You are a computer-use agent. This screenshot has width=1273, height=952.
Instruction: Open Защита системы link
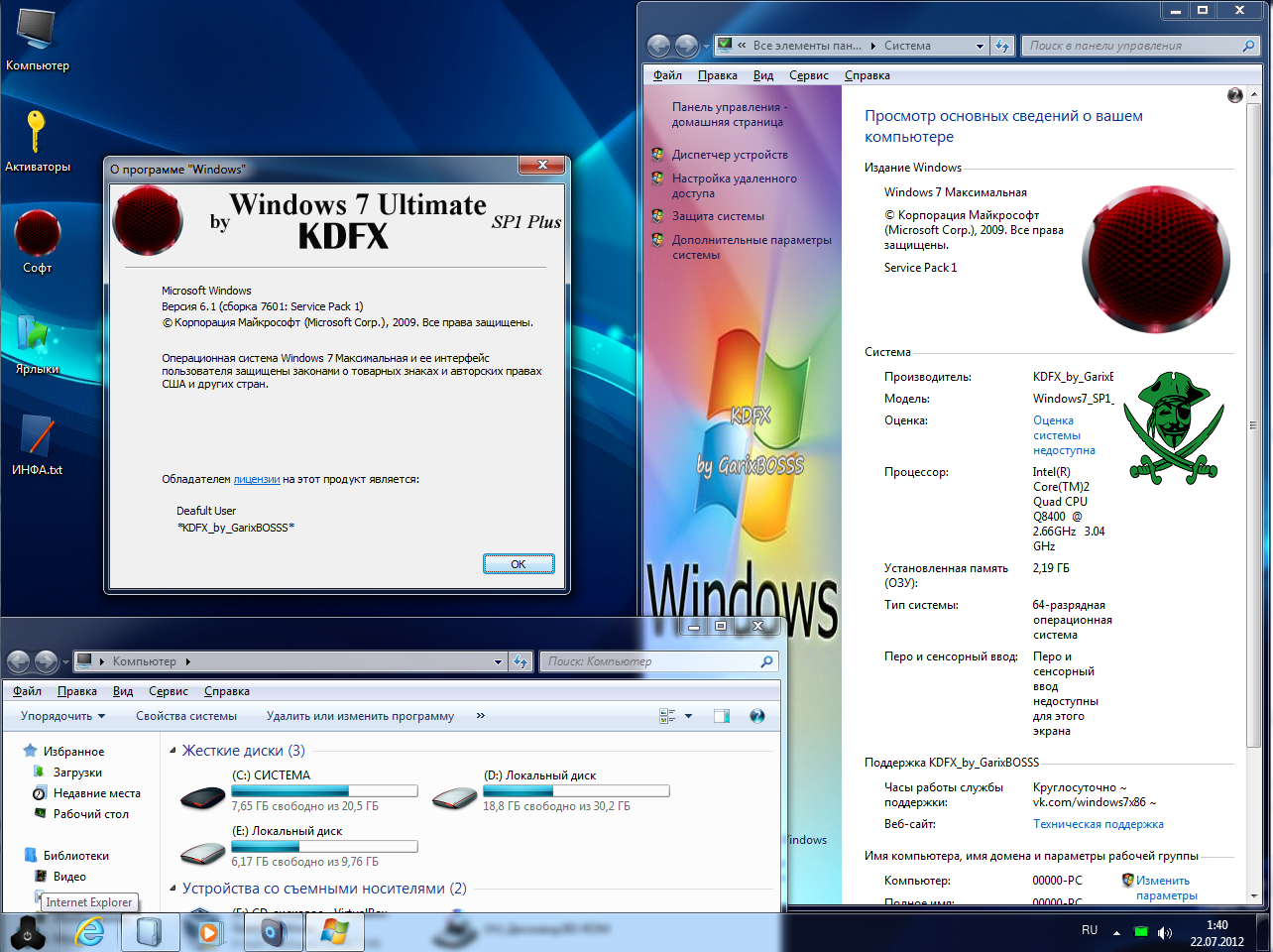click(718, 216)
